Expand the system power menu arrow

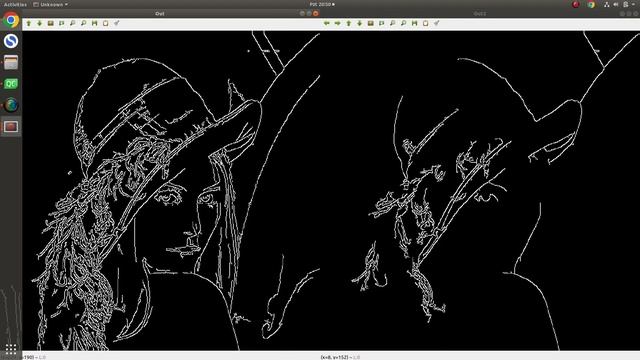click(632, 4)
